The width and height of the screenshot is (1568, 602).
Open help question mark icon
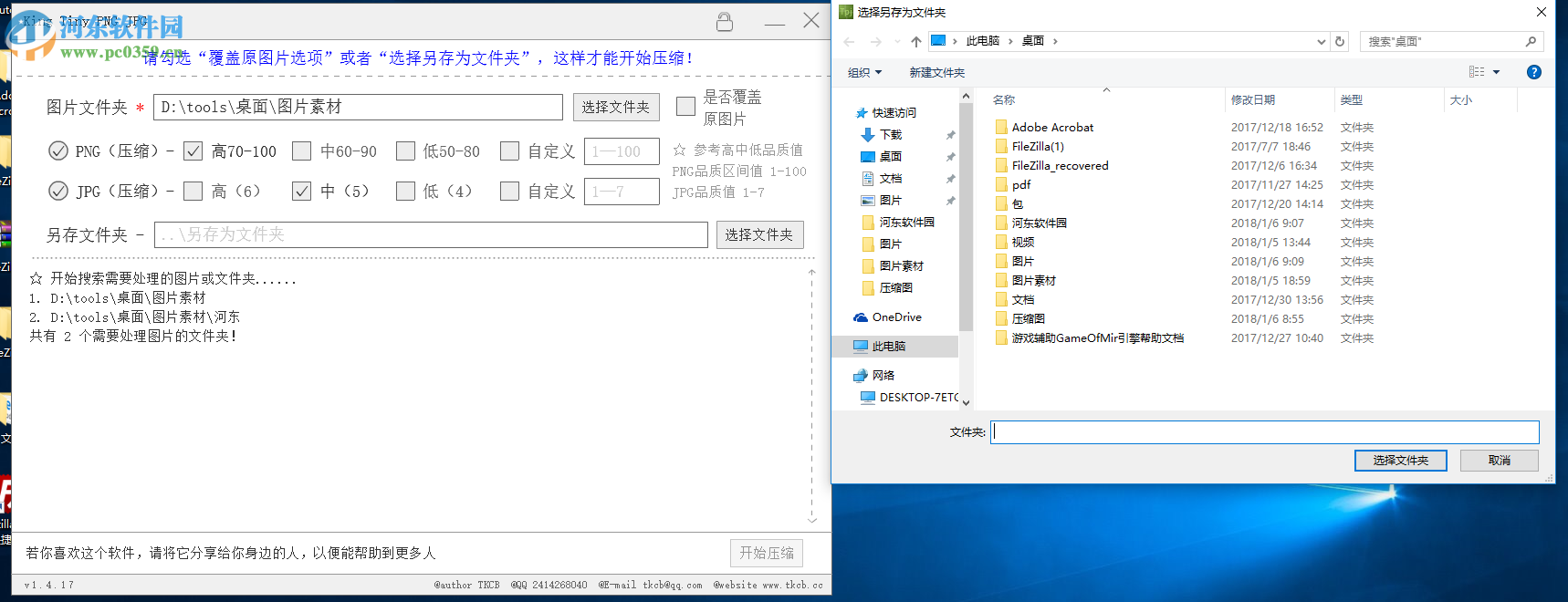pos(1534,72)
